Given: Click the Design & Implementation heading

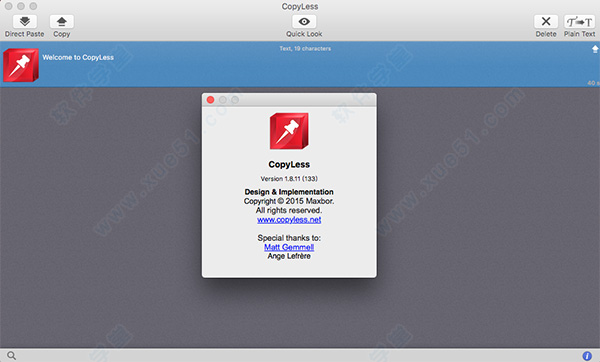Looking at the screenshot, I should click(289, 192).
